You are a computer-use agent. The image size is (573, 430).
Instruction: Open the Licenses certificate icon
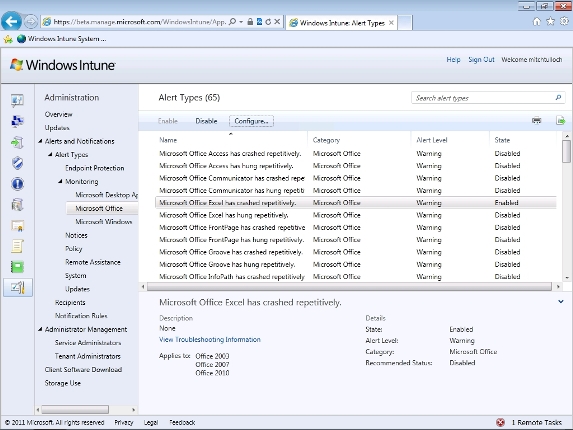click(x=17, y=226)
